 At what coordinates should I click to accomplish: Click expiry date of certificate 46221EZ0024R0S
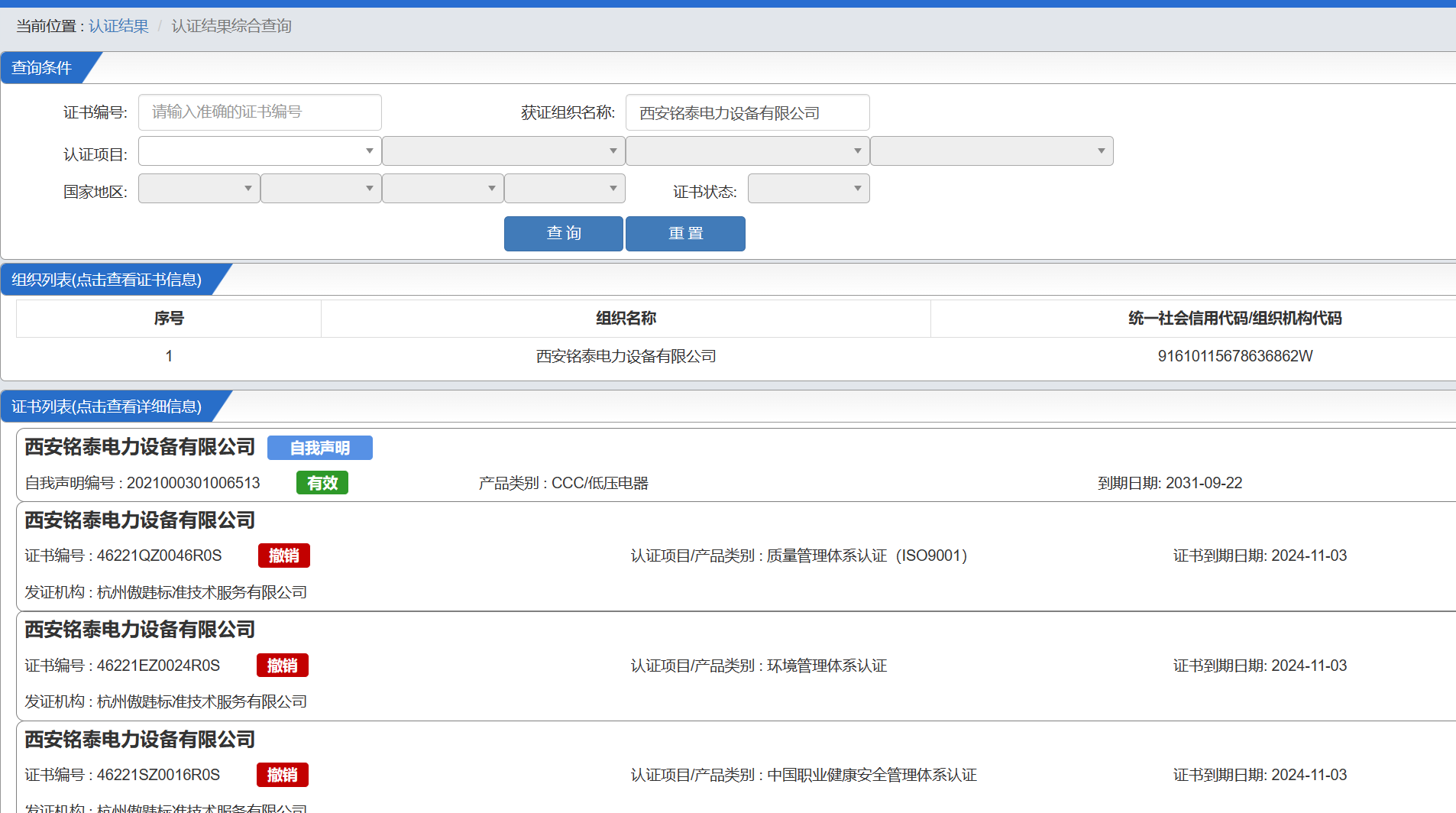(x=1260, y=666)
